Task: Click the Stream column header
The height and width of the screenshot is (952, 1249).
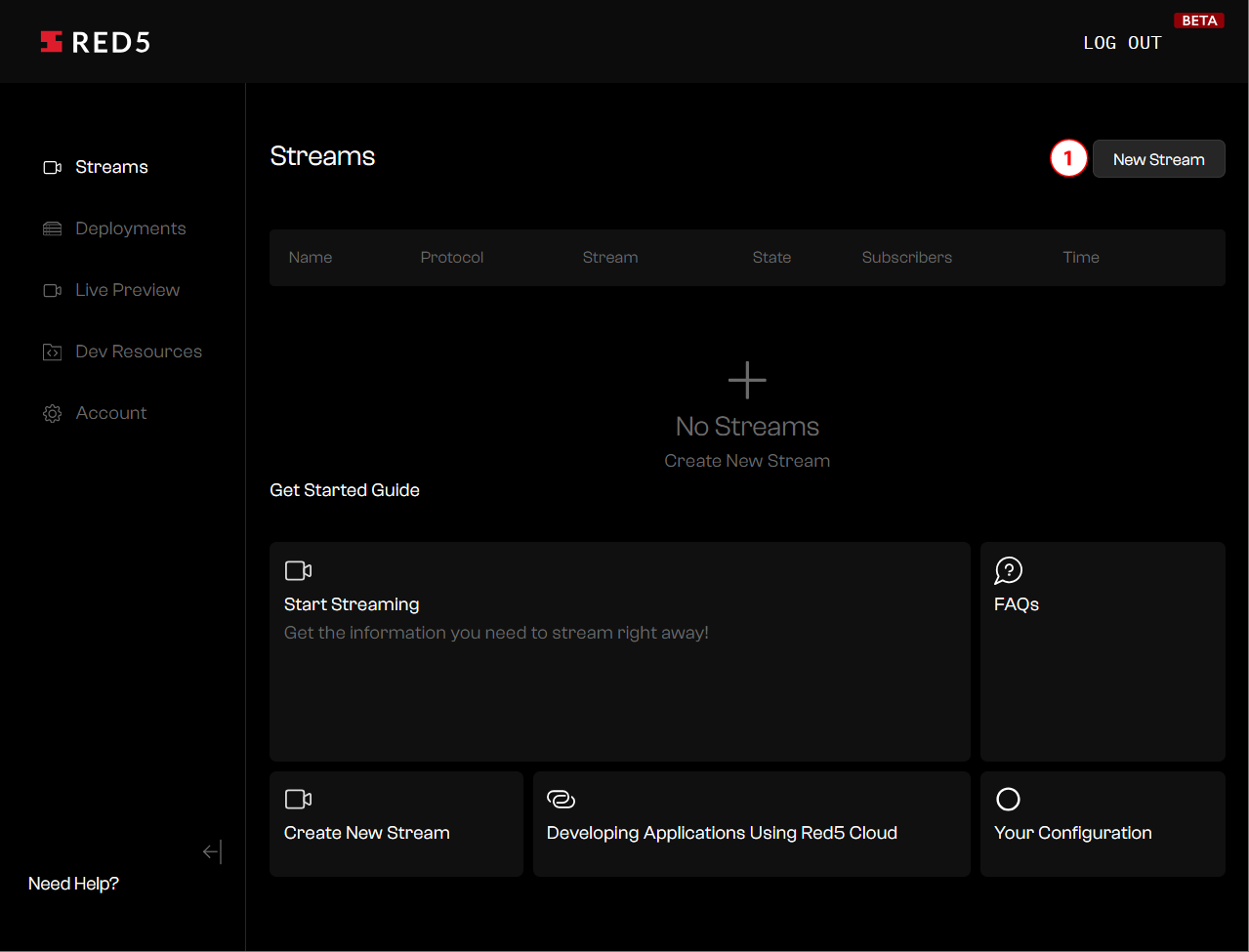Action: coord(610,258)
